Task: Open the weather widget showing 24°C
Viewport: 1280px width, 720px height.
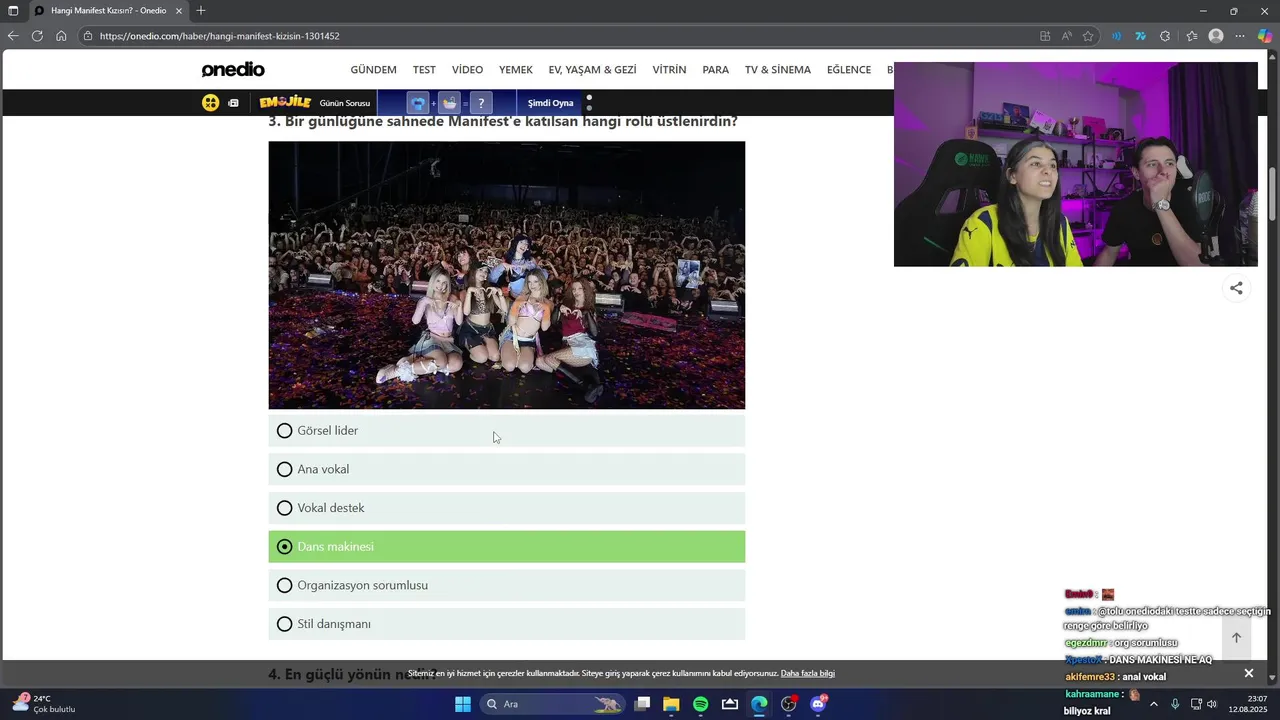Action: pos(44,704)
